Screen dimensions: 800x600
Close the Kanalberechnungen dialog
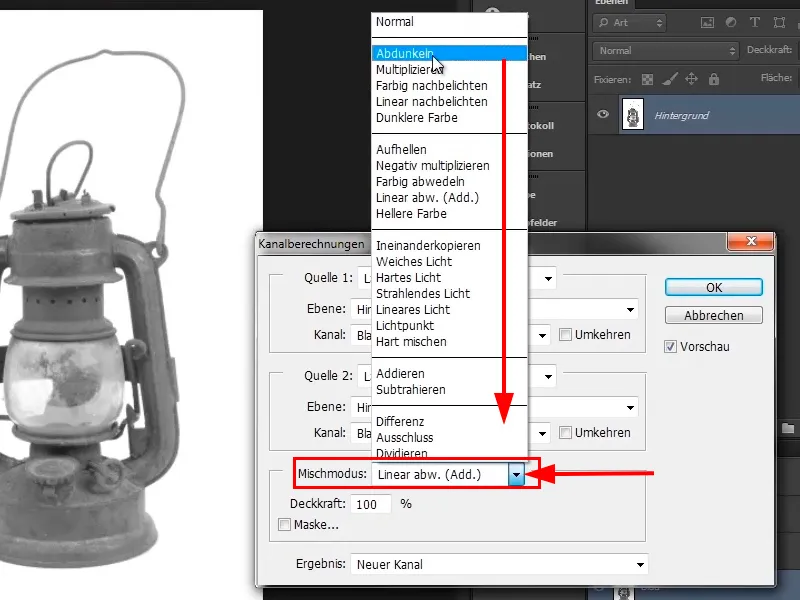751,241
